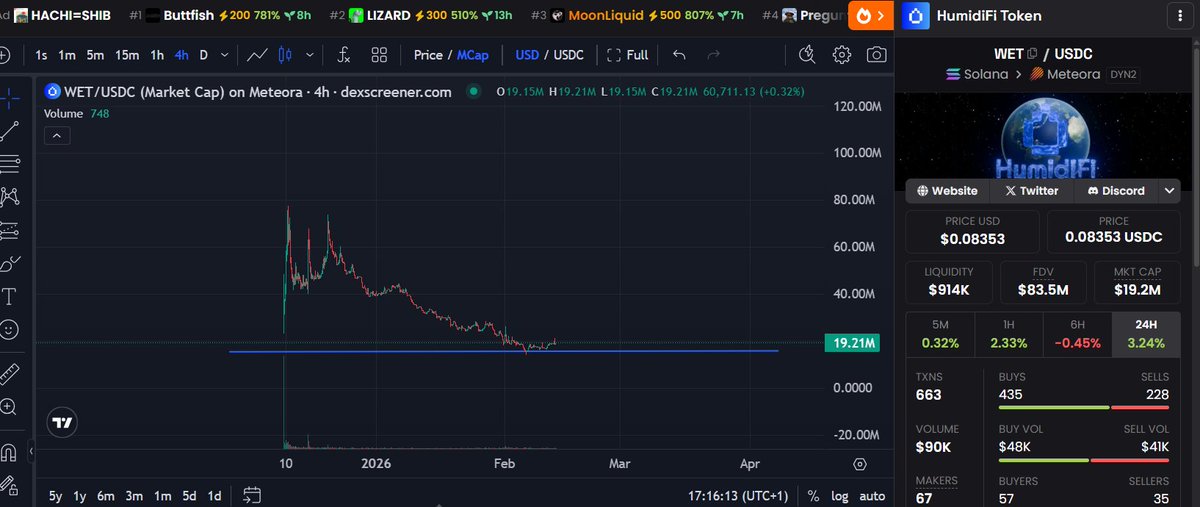The width and height of the screenshot is (1200, 507).
Task: Open the HumidiFi Website link
Action: 947,190
